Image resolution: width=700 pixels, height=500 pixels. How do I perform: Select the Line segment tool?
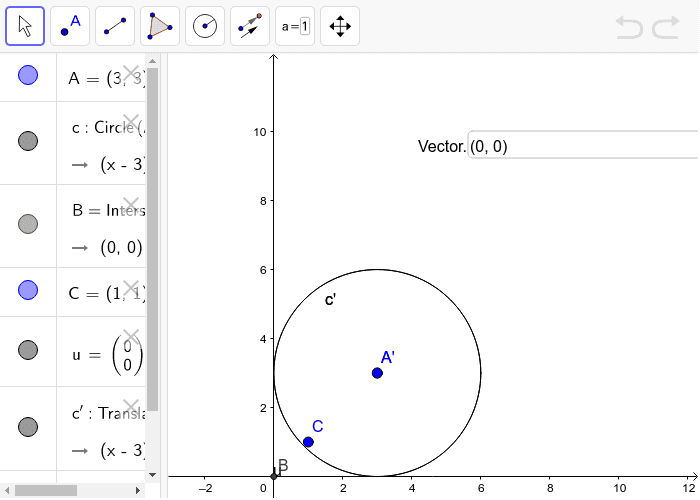pos(115,26)
